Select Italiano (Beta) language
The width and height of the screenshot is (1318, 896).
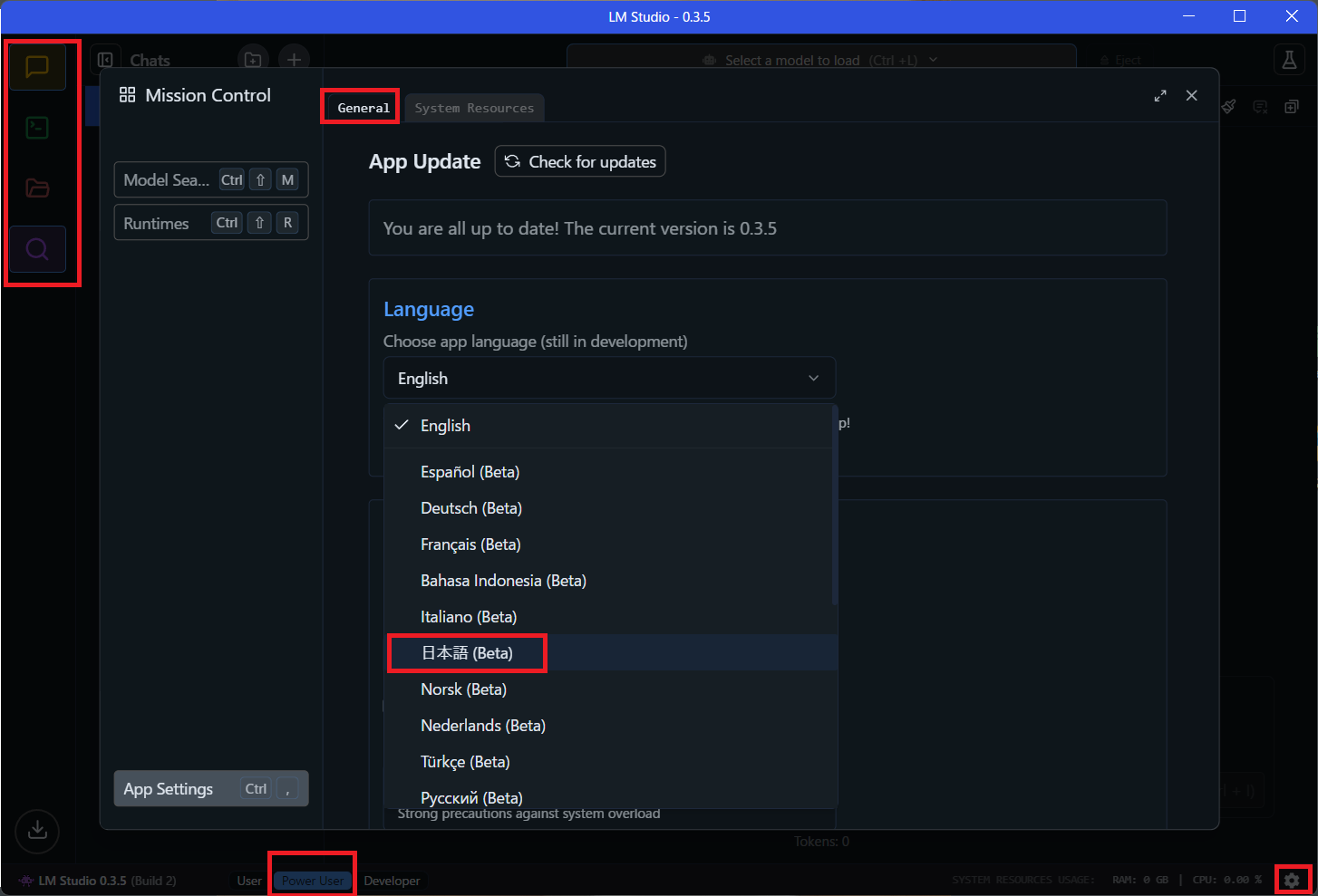(609, 617)
